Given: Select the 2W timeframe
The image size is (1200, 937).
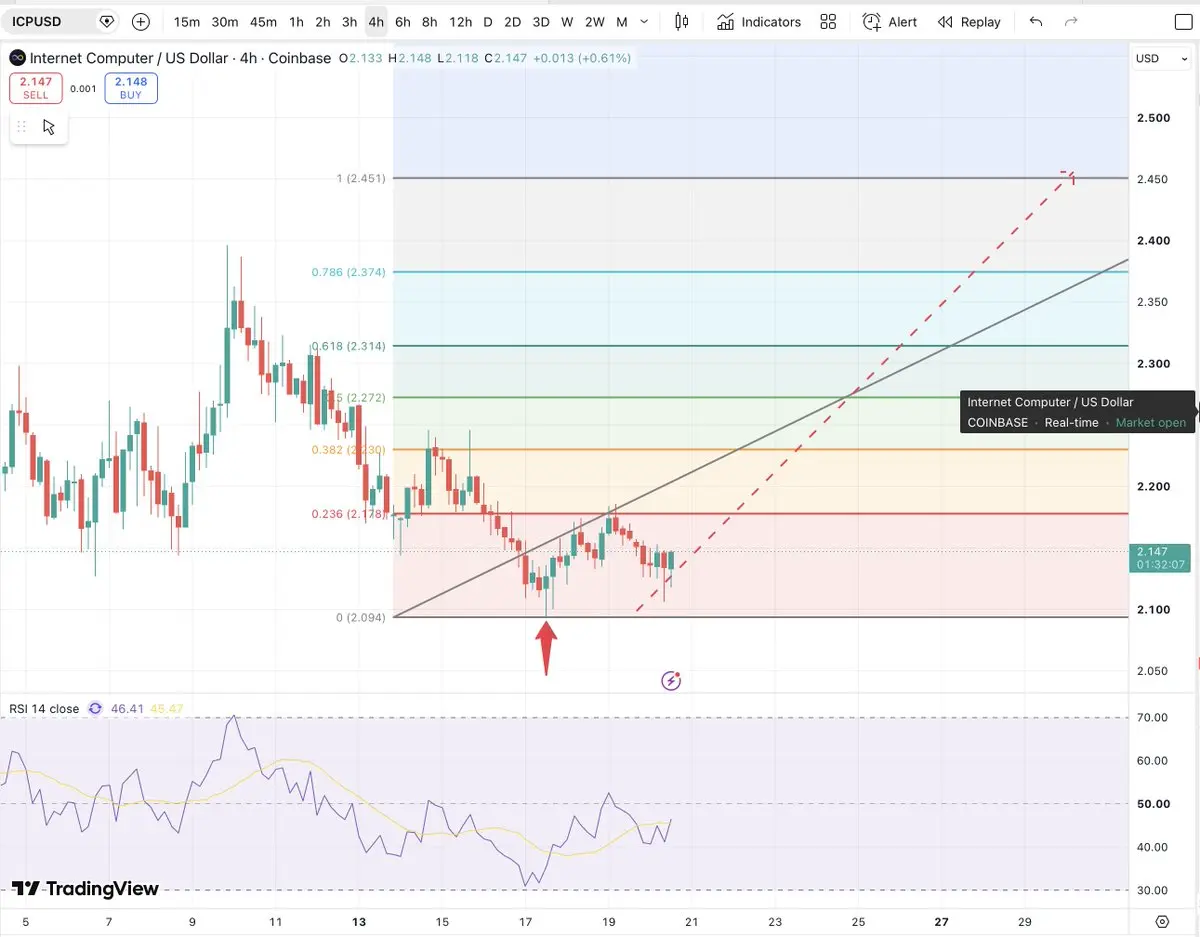Looking at the screenshot, I should (x=594, y=22).
